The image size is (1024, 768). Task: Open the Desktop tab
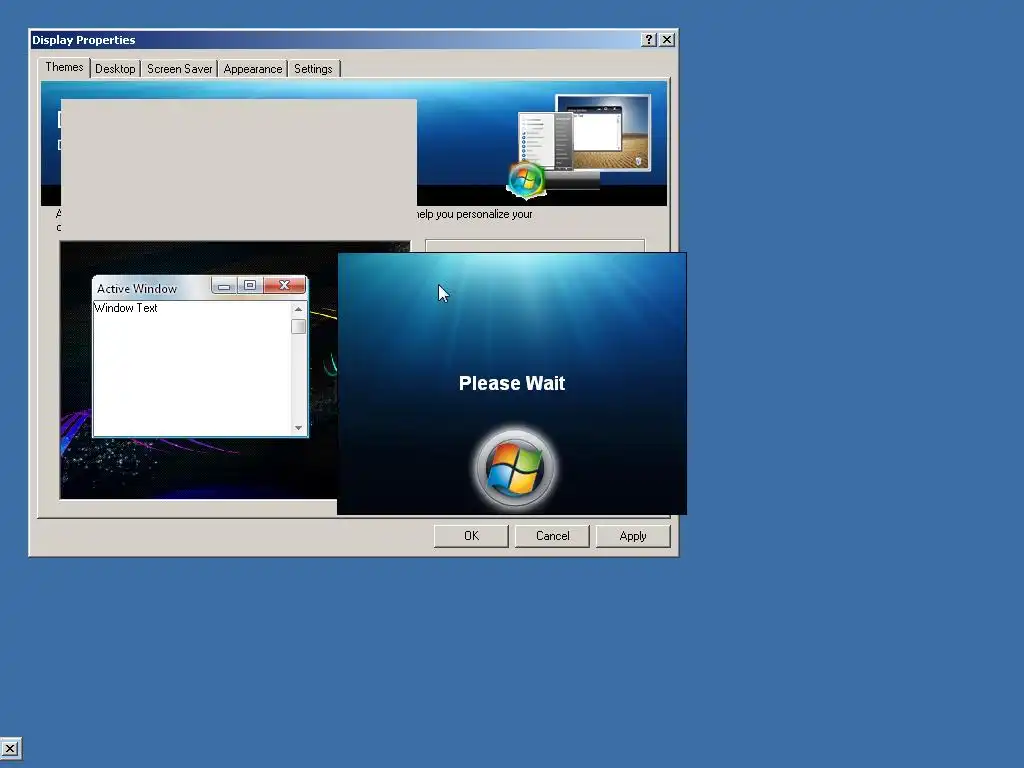pyautogui.click(x=115, y=69)
